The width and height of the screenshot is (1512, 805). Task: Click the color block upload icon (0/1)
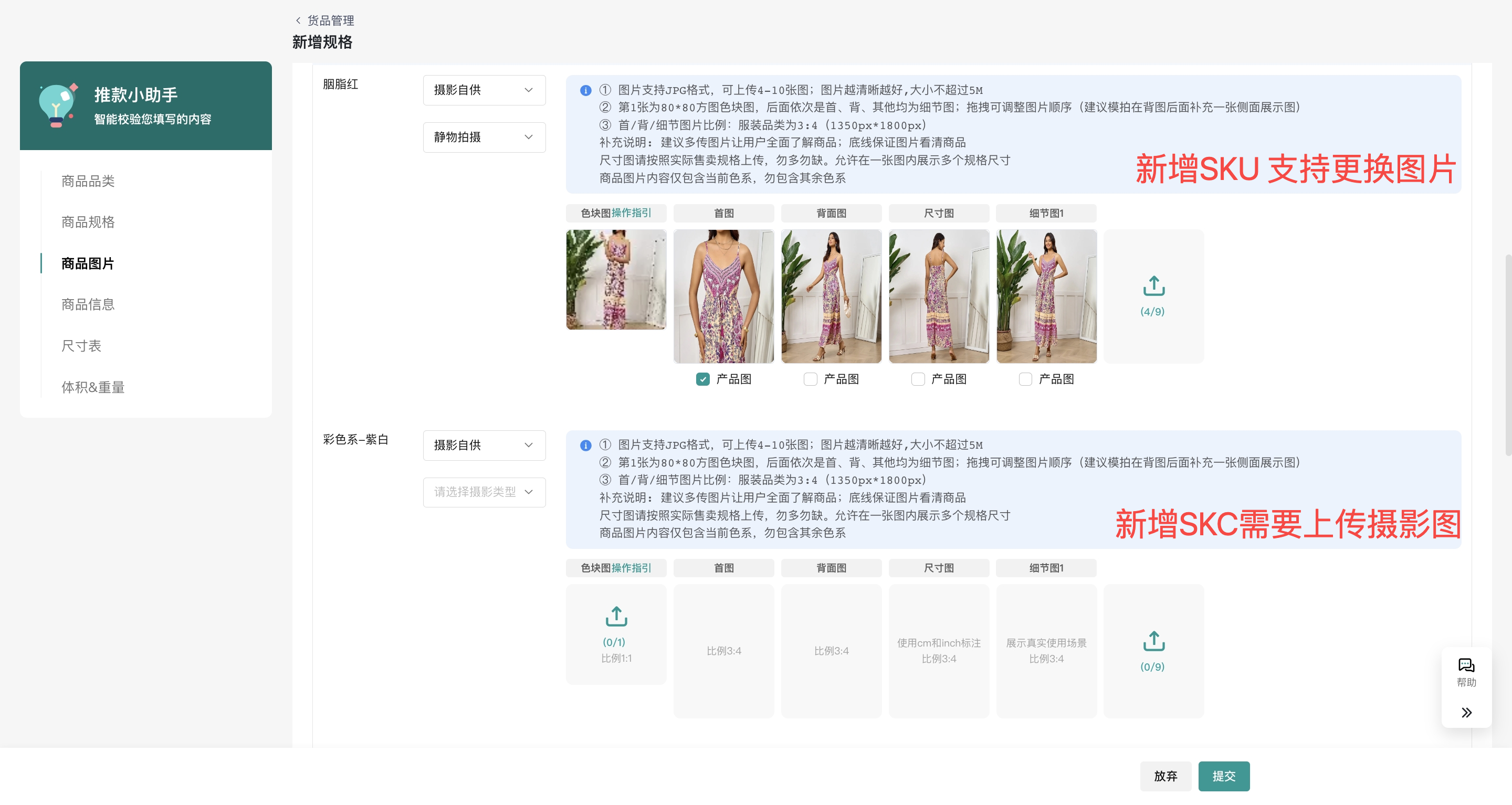pos(616,617)
